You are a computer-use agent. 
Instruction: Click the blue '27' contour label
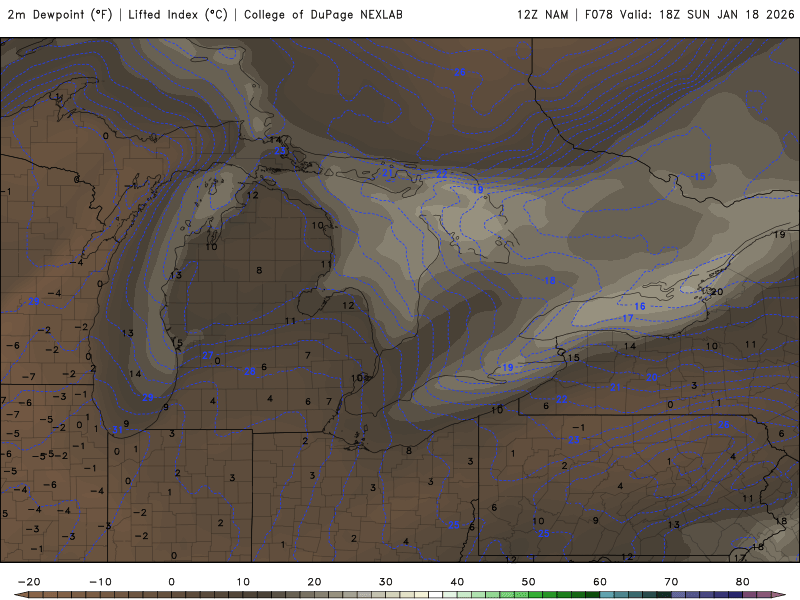click(x=207, y=355)
